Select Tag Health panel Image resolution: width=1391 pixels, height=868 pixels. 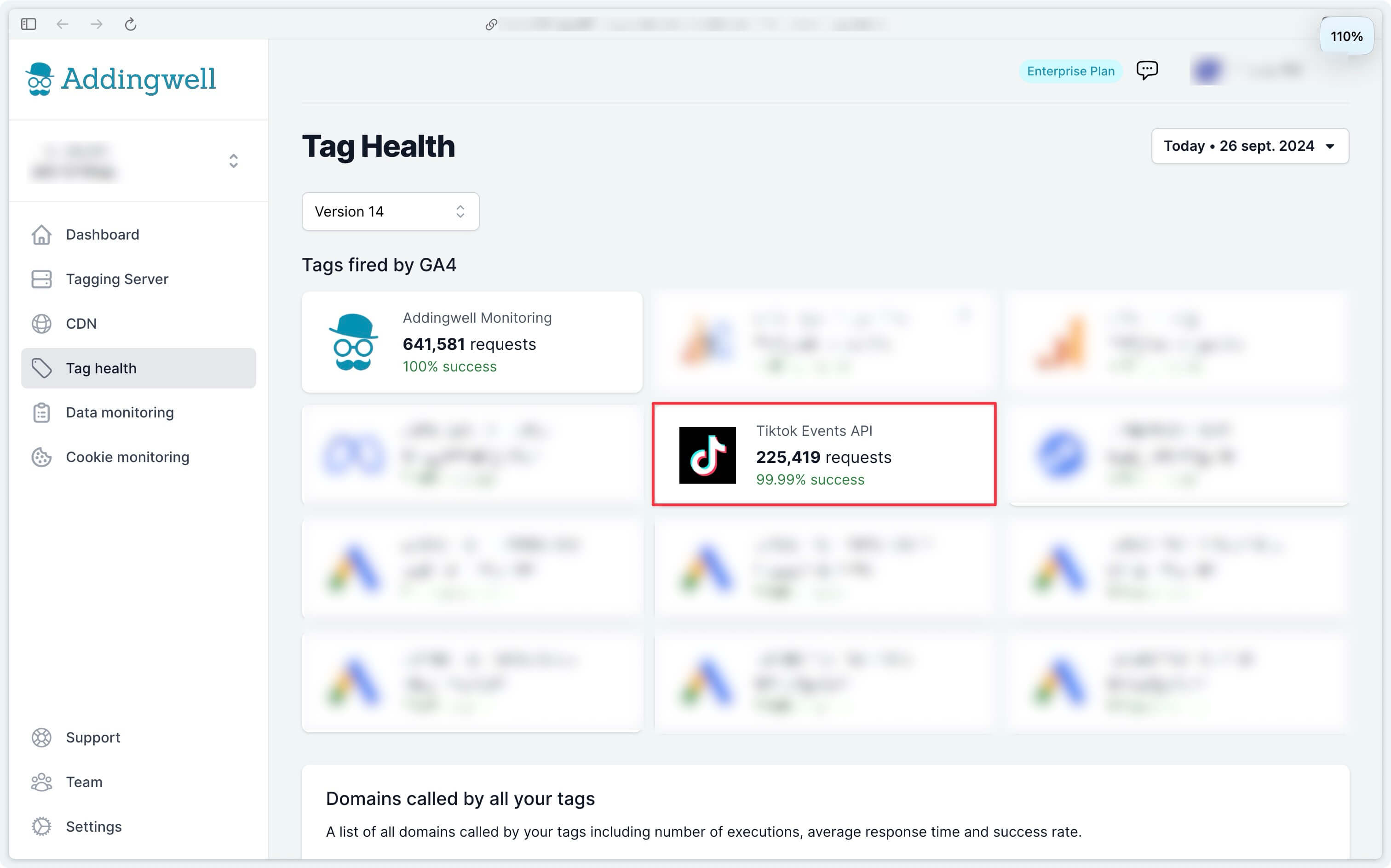(139, 368)
